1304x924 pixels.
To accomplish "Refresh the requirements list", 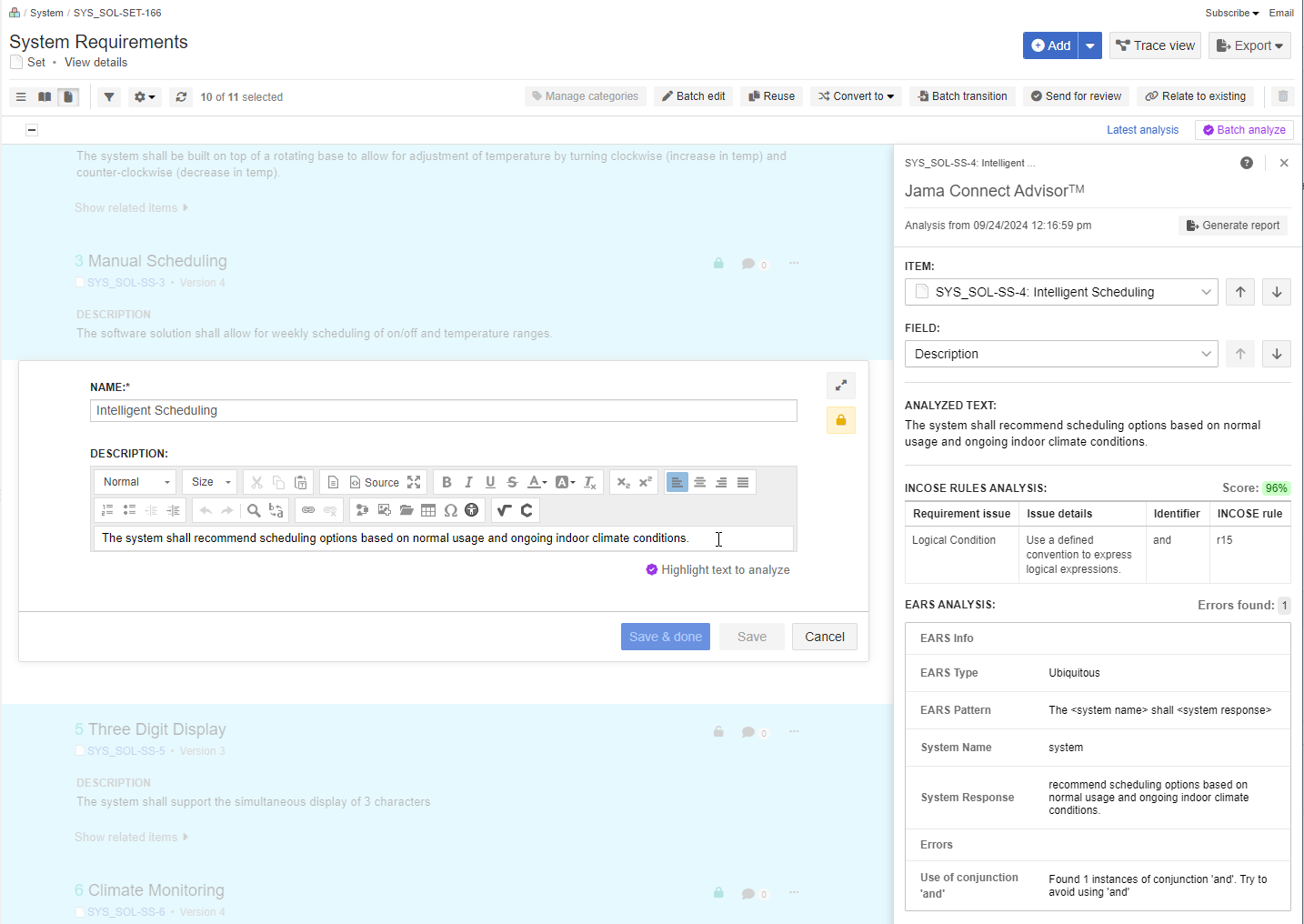I will tap(181, 96).
